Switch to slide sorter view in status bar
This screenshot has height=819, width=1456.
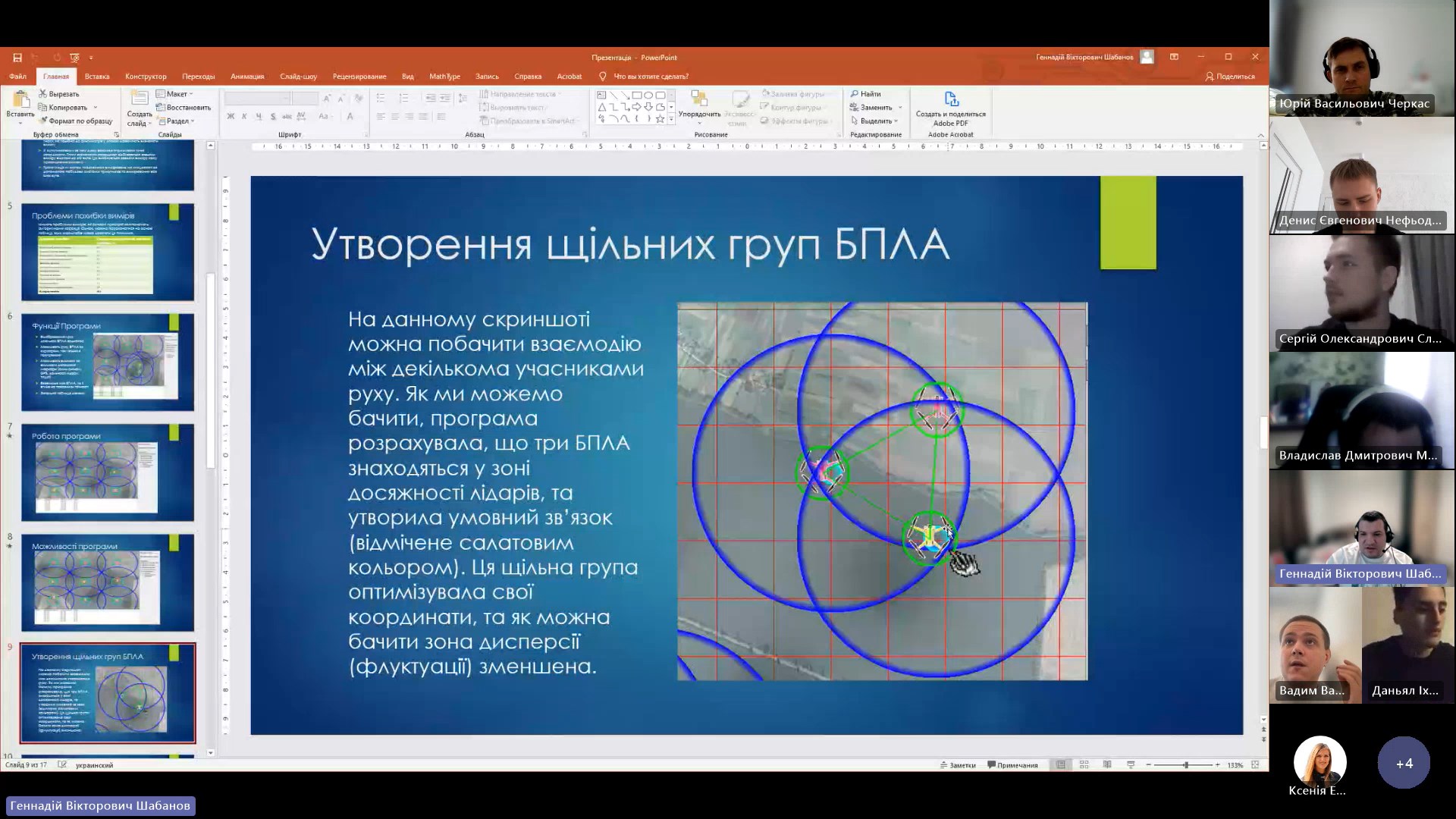1084,765
